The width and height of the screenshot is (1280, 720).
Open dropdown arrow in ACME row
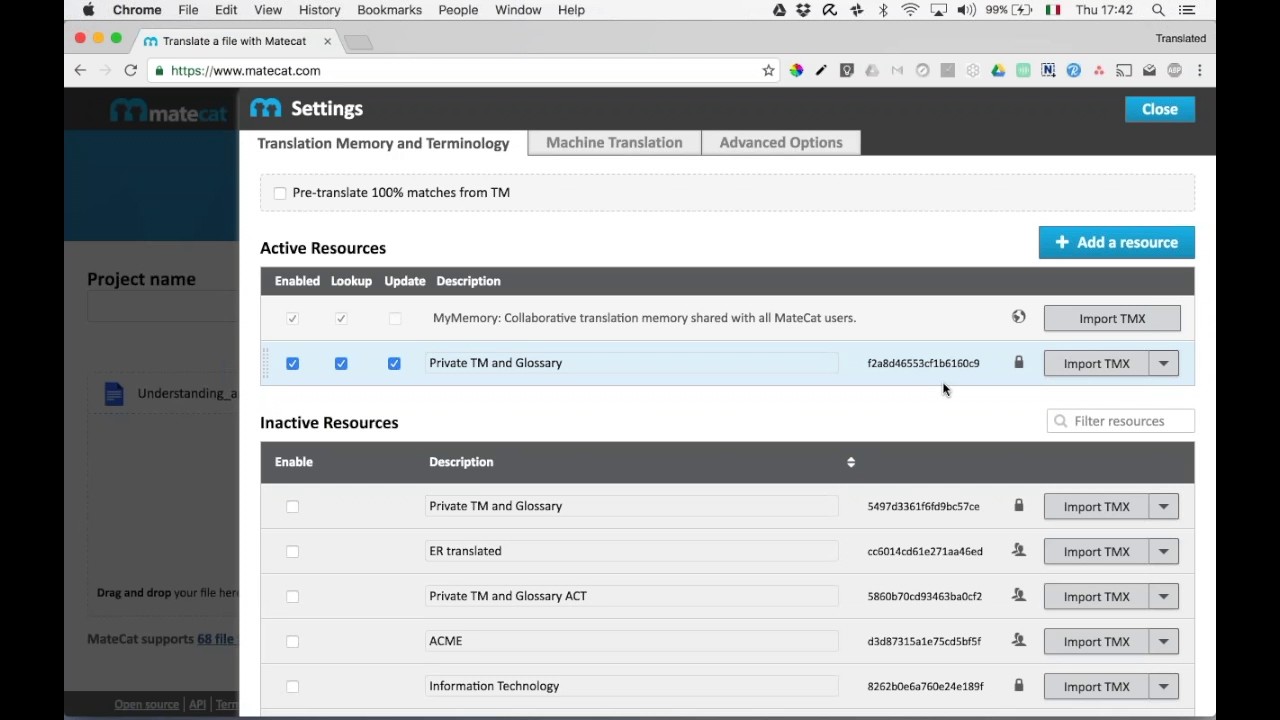tap(1163, 641)
